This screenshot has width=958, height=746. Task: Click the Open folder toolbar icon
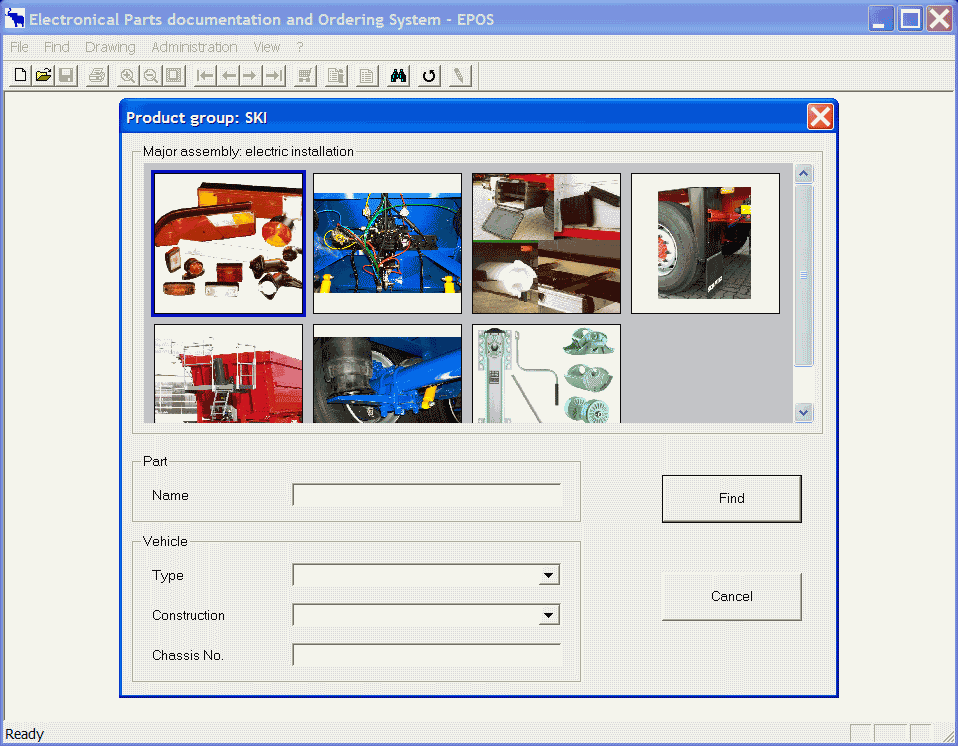click(43, 76)
